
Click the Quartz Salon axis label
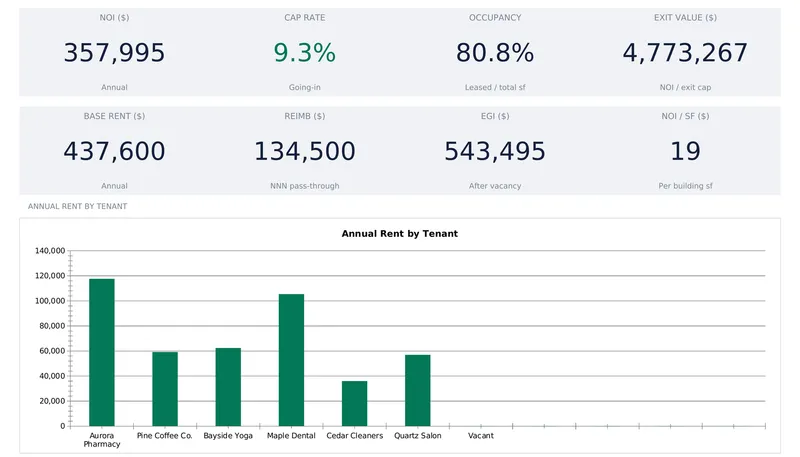418,436
